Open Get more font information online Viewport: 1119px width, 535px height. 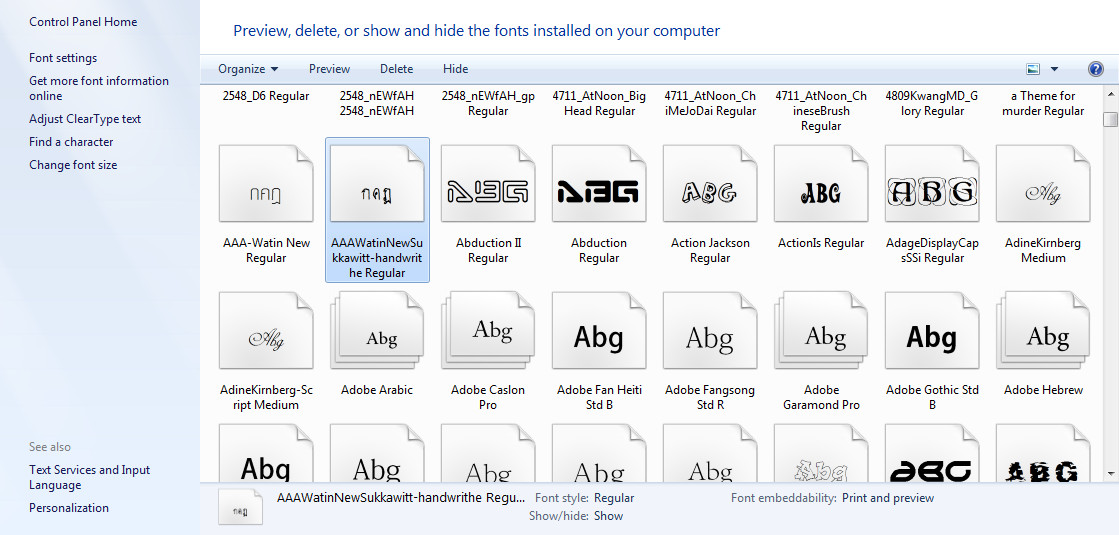[x=98, y=88]
